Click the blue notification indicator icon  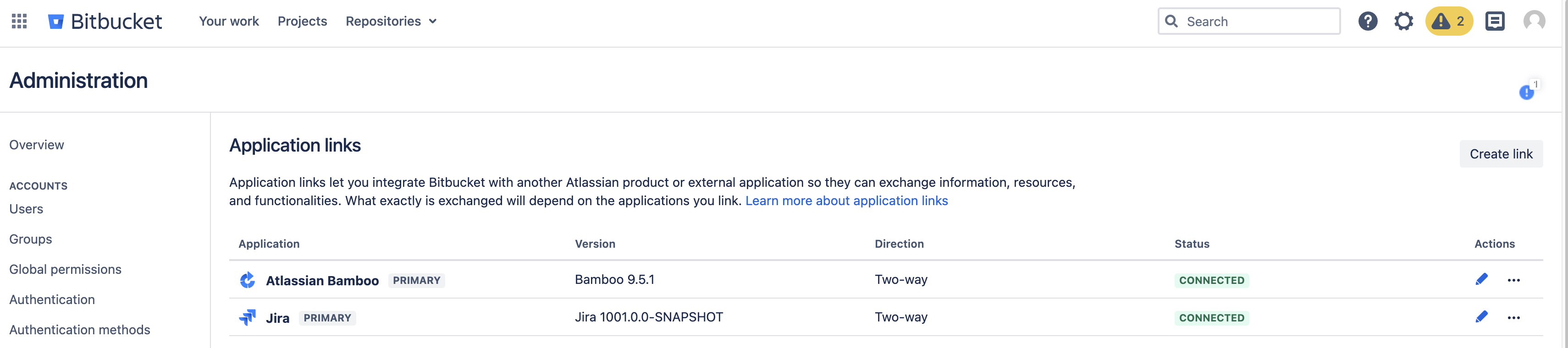pyautogui.click(x=1526, y=92)
